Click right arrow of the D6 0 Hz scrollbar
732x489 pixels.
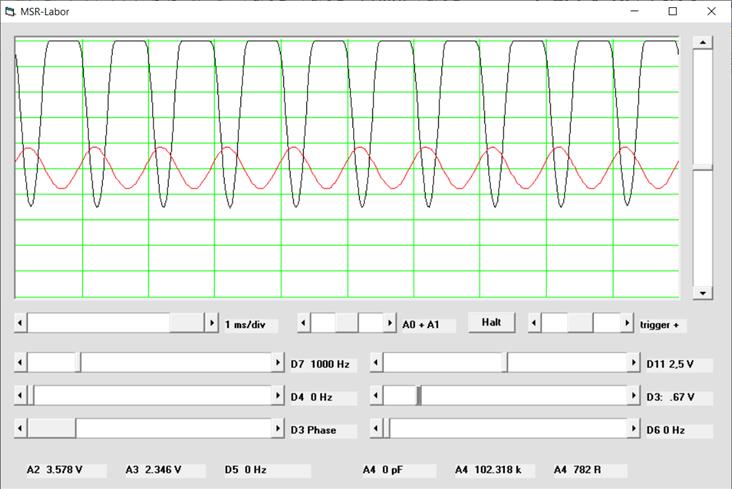click(633, 429)
